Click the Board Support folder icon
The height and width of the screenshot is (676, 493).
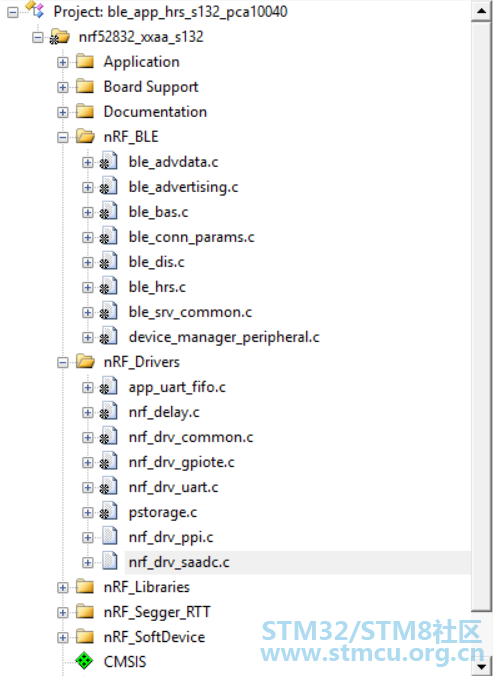85,87
